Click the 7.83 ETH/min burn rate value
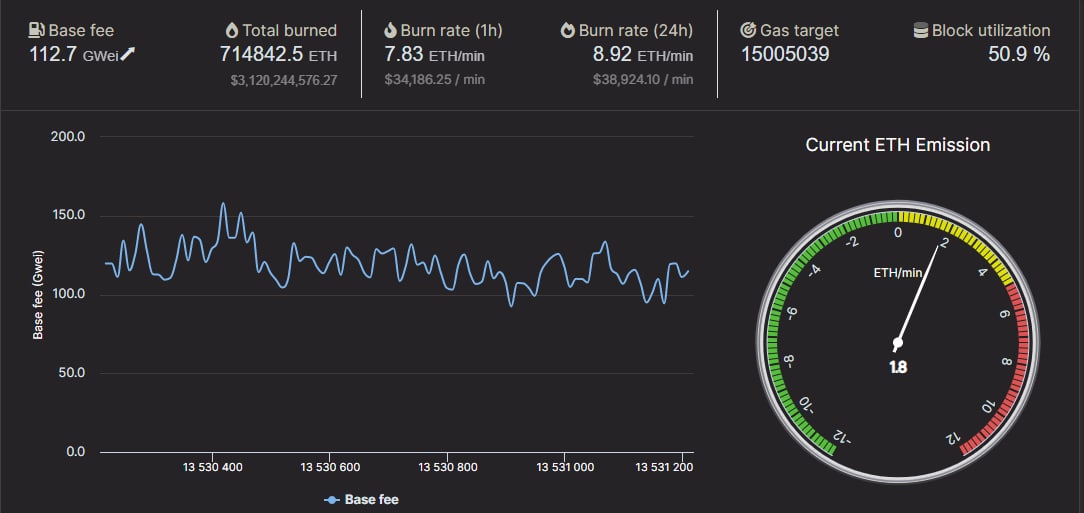Screen dimensions: 1084x513 tap(434, 55)
